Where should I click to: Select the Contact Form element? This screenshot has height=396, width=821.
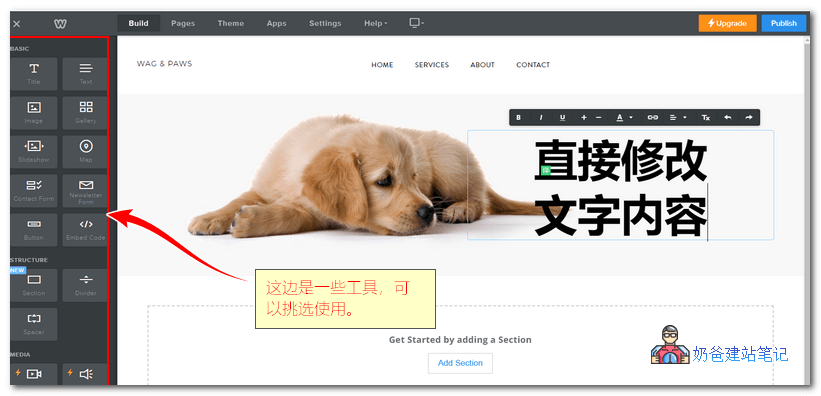click(34, 191)
